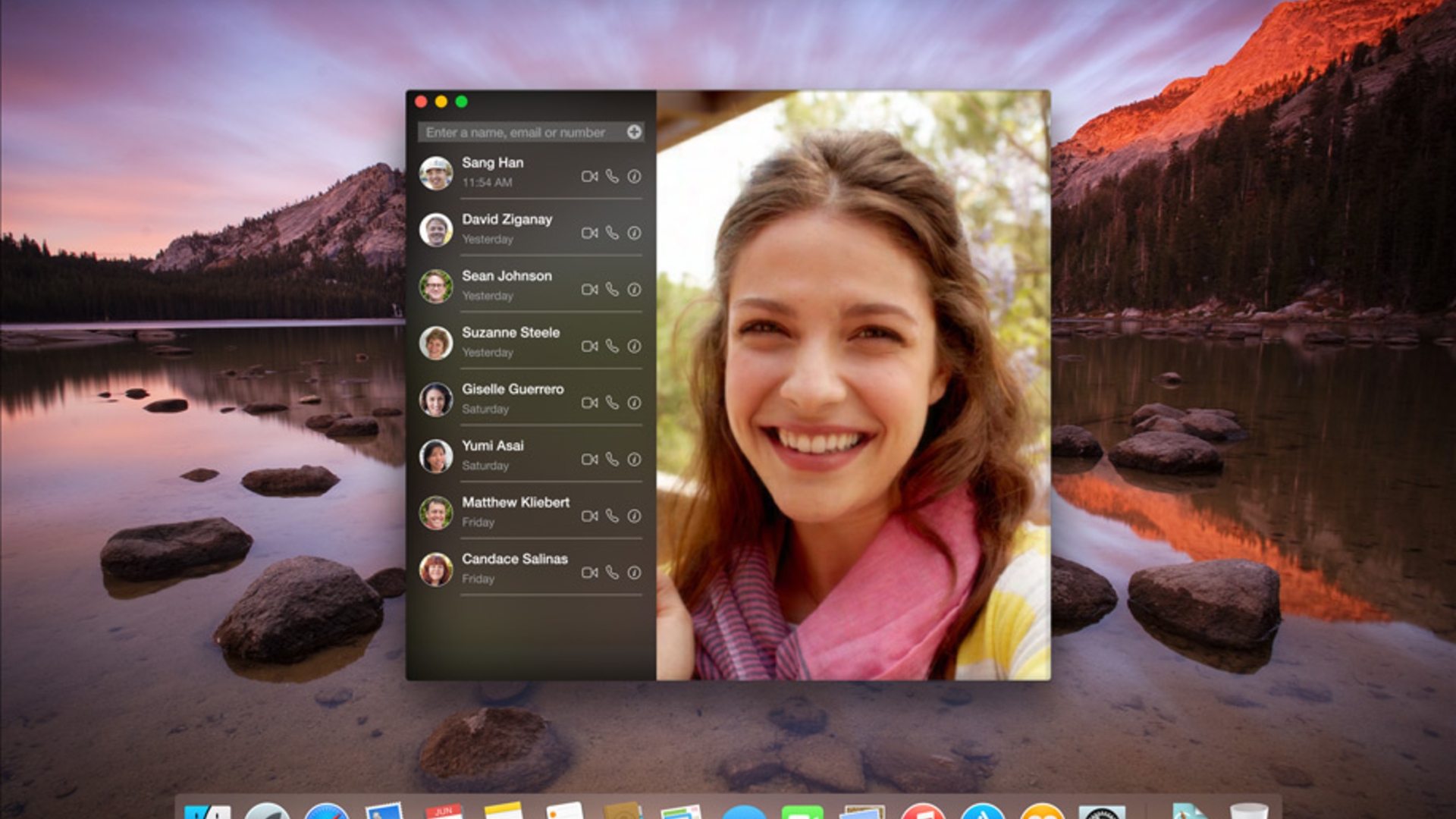Click 'Yesterday' under Sean Johnson
Image resolution: width=1456 pixels, height=819 pixels.
[488, 296]
